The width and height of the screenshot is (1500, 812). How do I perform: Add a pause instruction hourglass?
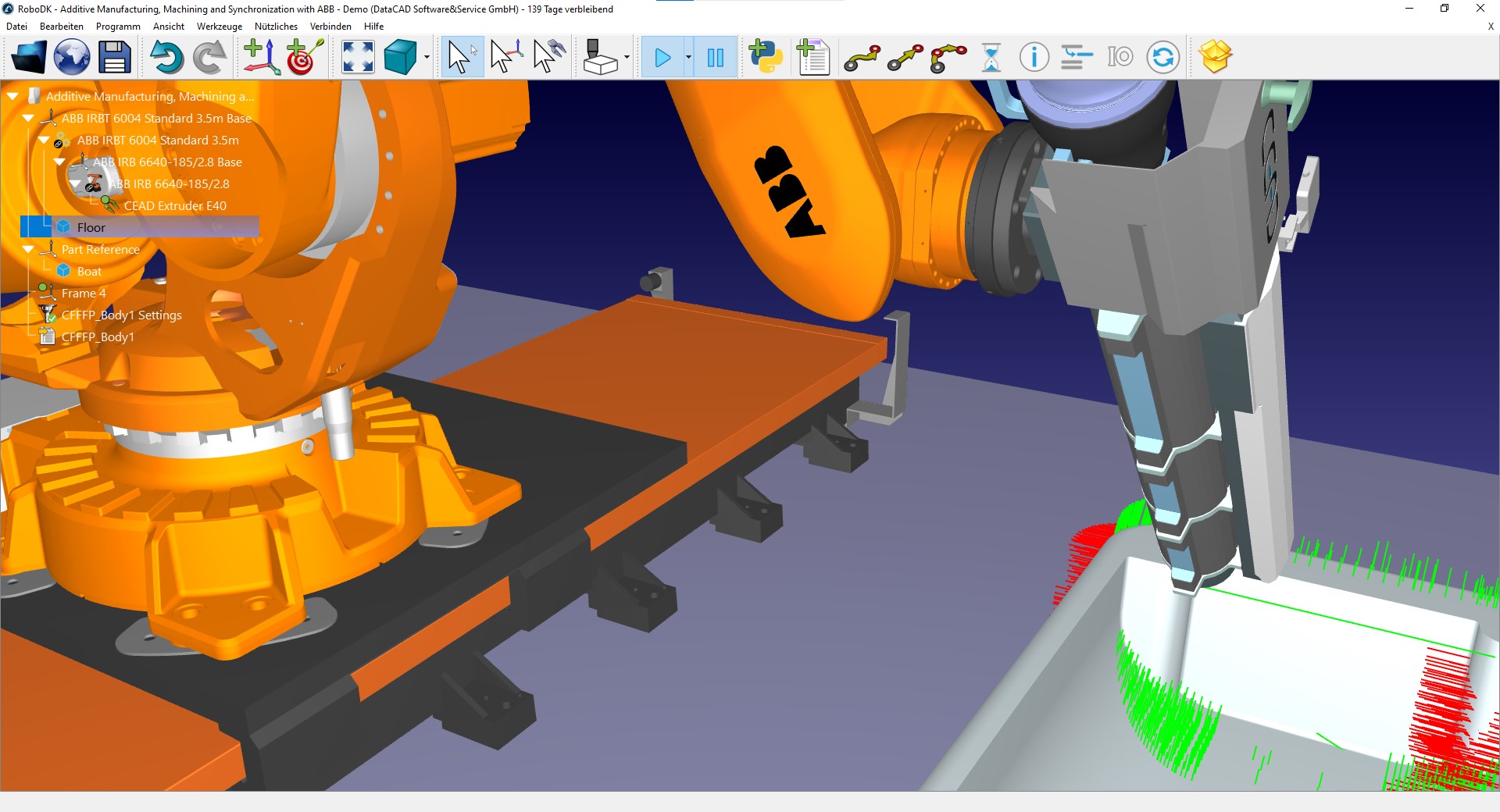[991, 57]
